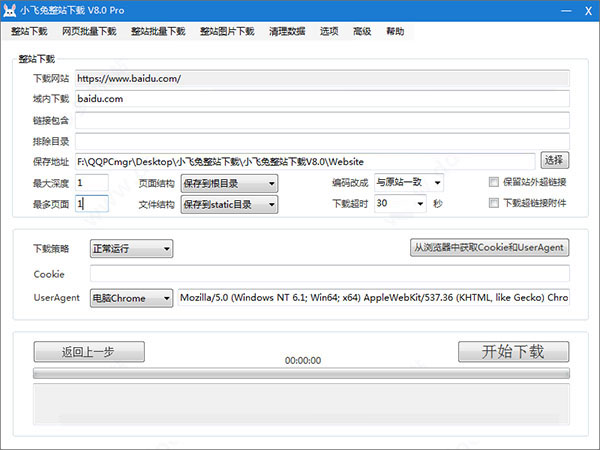Open the 网页批量下载 menu

(x=89, y=31)
